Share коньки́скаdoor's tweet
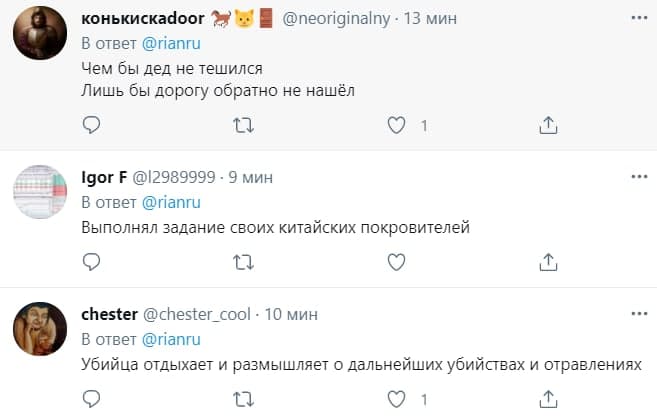The width and height of the screenshot is (657, 416). click(548, 125)
